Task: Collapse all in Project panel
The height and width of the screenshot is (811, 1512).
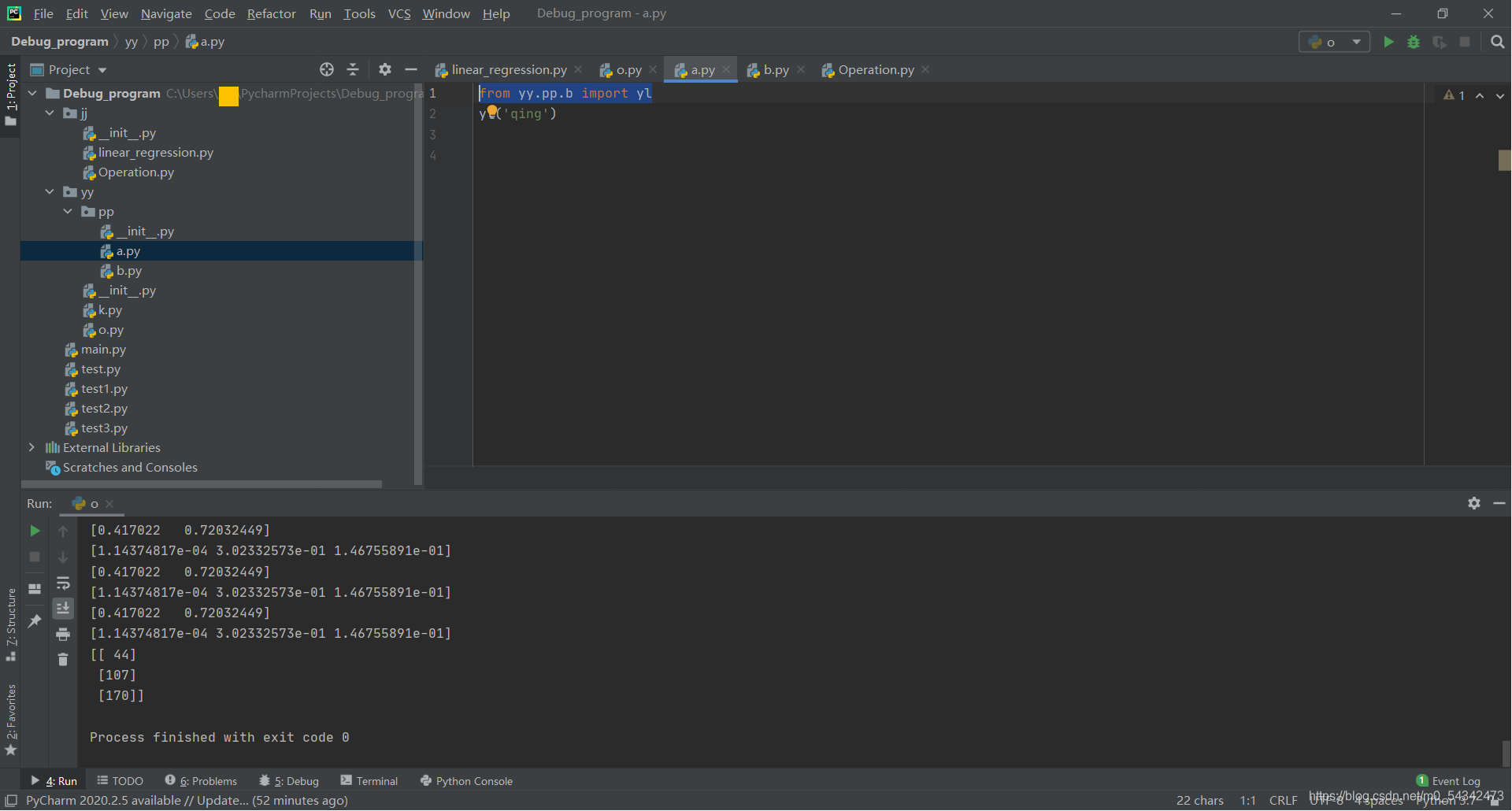Action: click(353, 69)
